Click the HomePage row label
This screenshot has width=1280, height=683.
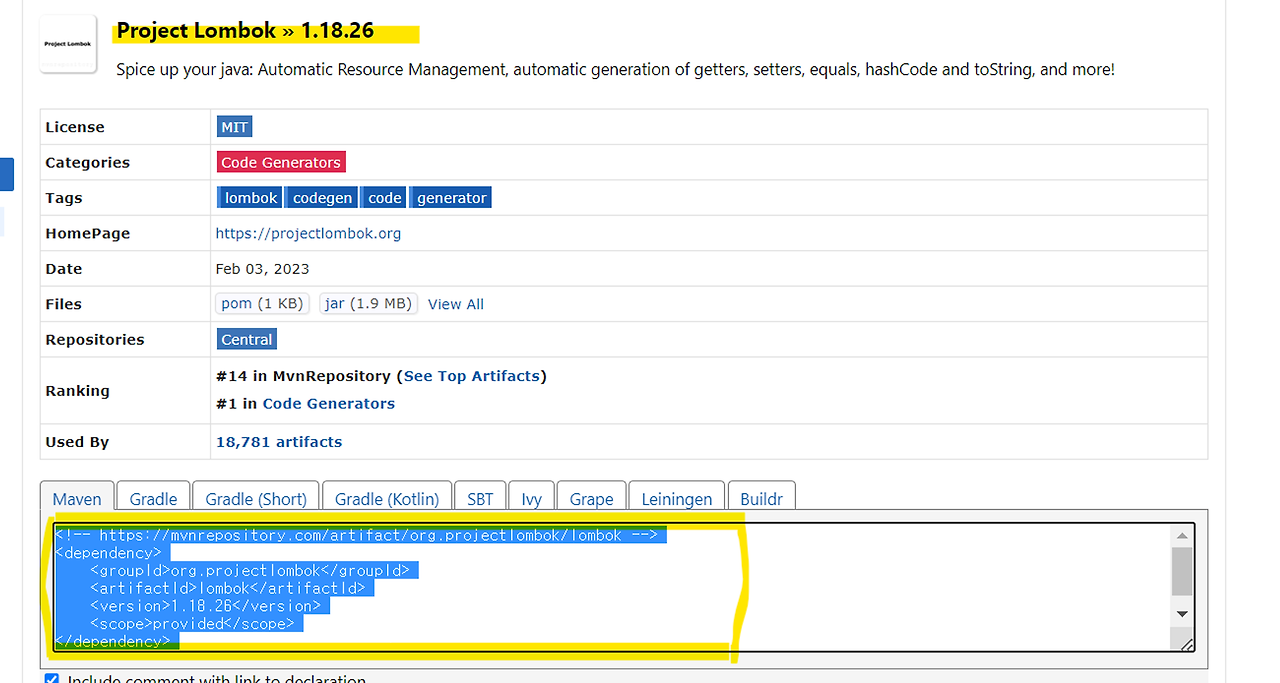[88, 233]
